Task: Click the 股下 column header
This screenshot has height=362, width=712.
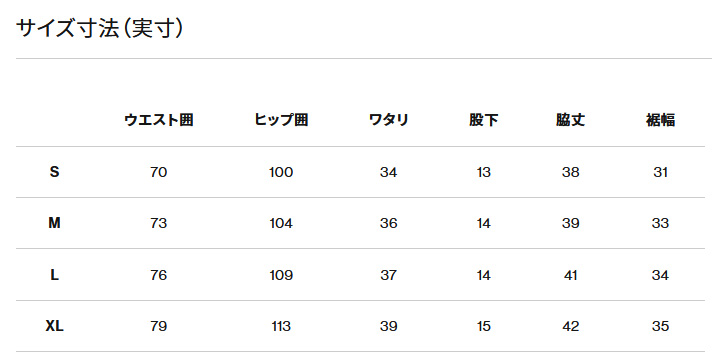Action: tap(484, 120)
